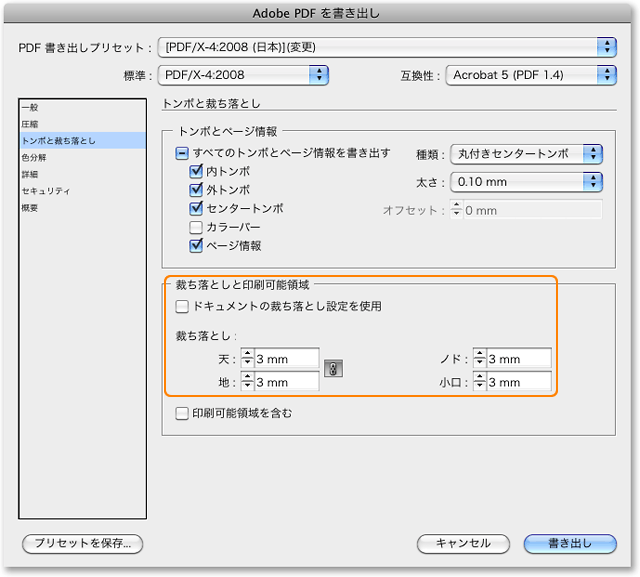Image resolution: width=640 pixels, height=577 pixels.
Task: Open the 互換性 Acrobat 5 dropdown
Action: [x=531, y=74]
